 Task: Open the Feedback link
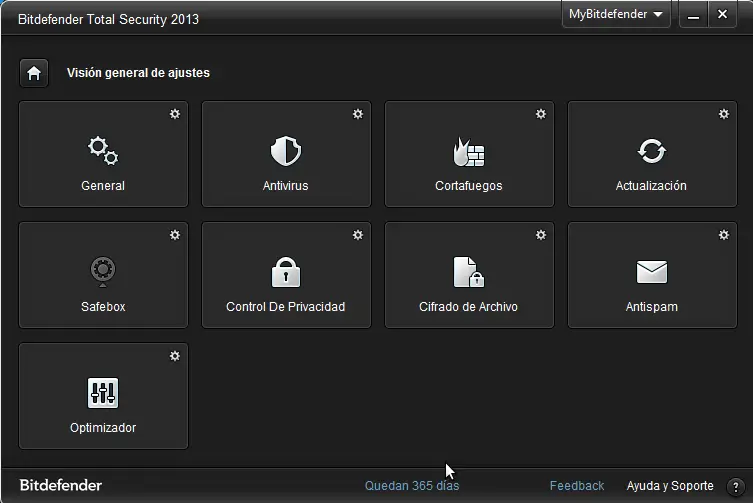click(x=577, y=486)
